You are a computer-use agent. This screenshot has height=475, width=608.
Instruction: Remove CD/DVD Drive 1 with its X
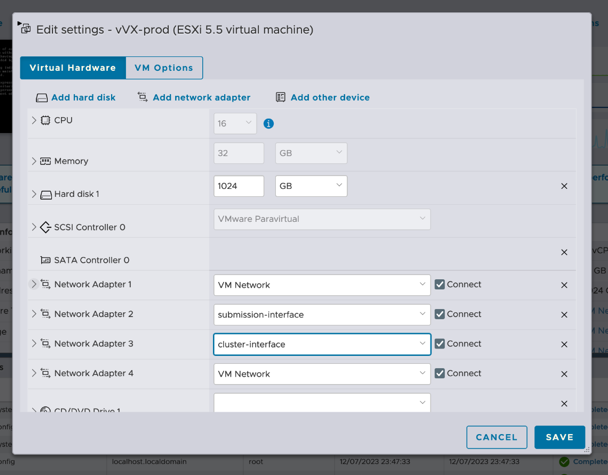(x=564, y=404)
